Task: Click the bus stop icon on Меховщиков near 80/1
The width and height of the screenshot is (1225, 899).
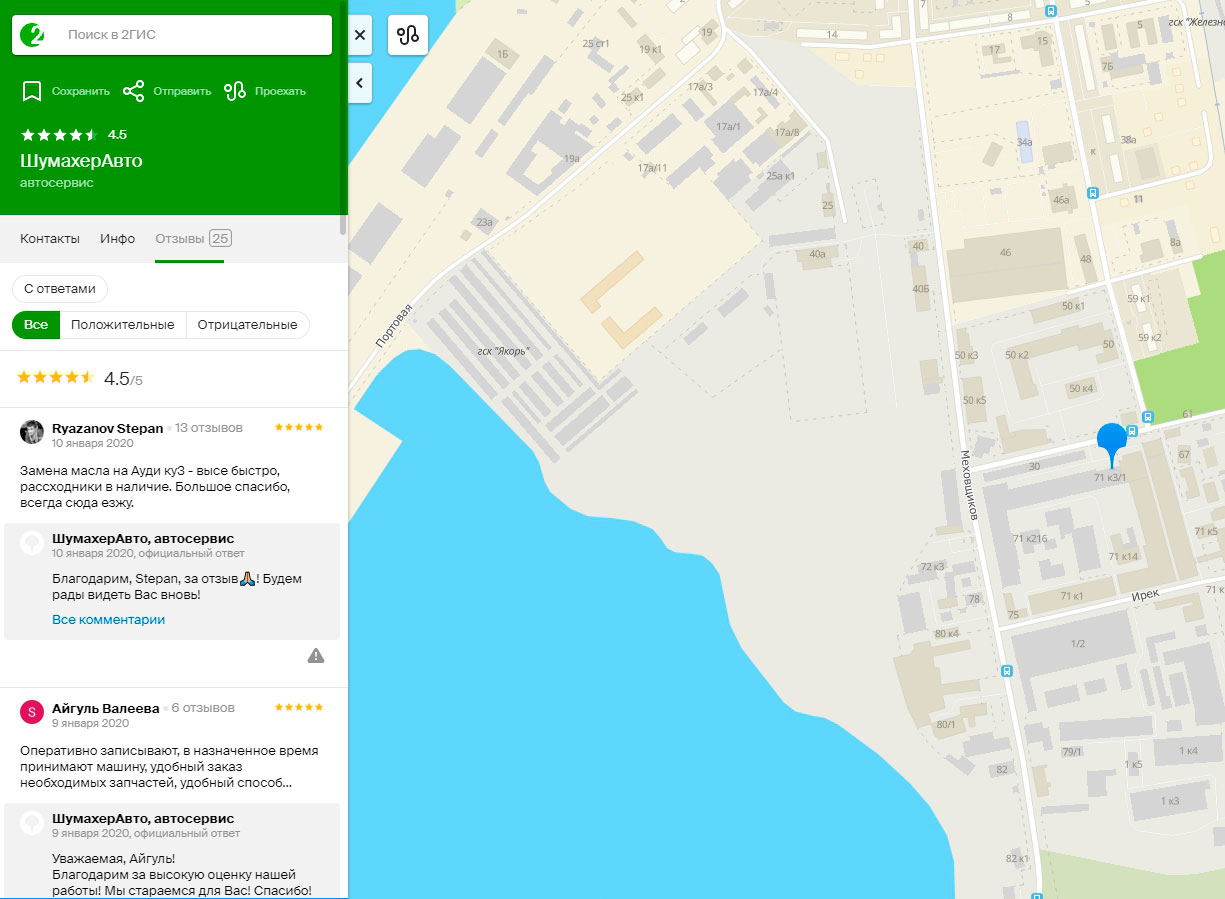Action: 1007,671
